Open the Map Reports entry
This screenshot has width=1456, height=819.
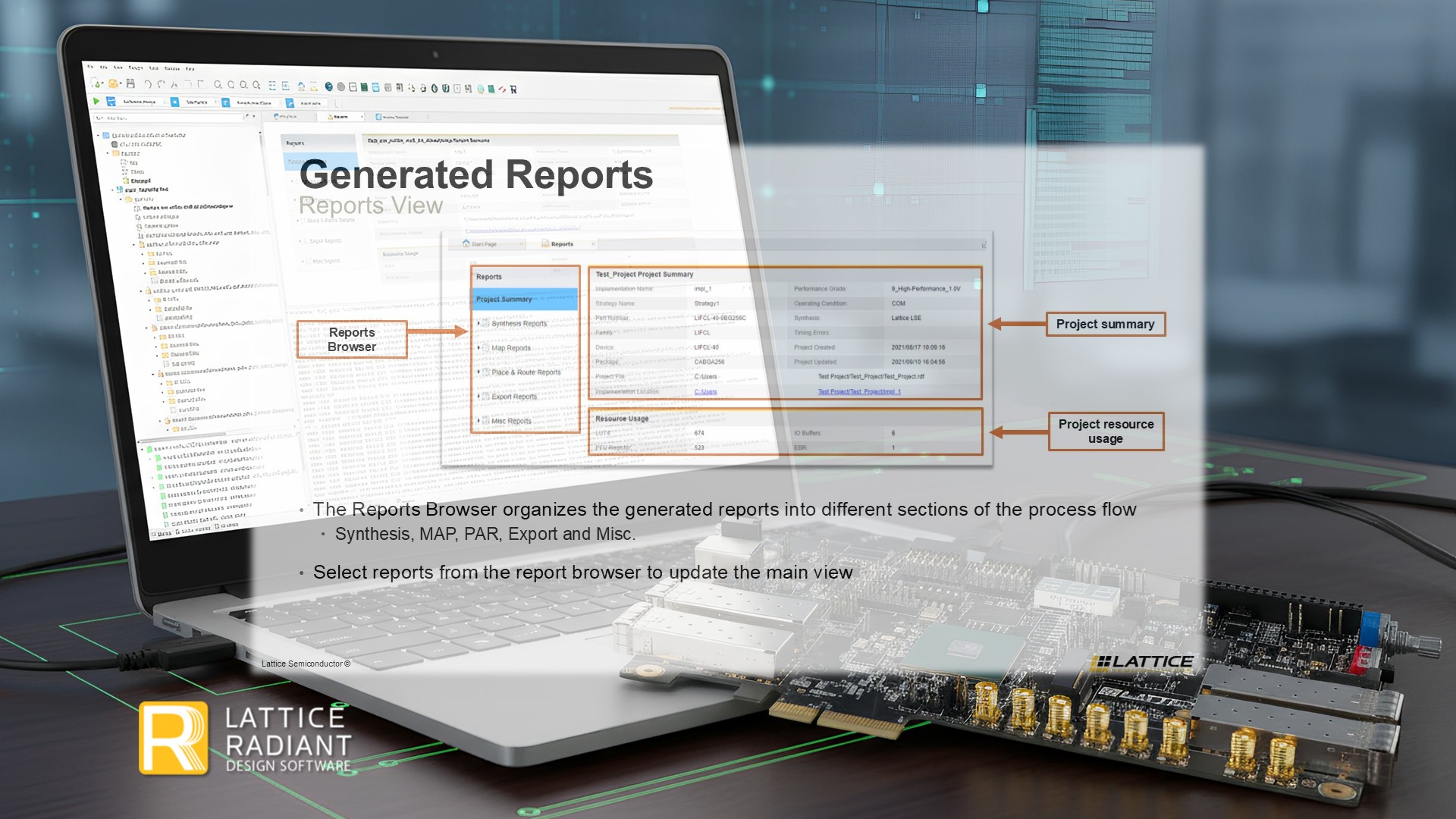click(x=511, y=348)
